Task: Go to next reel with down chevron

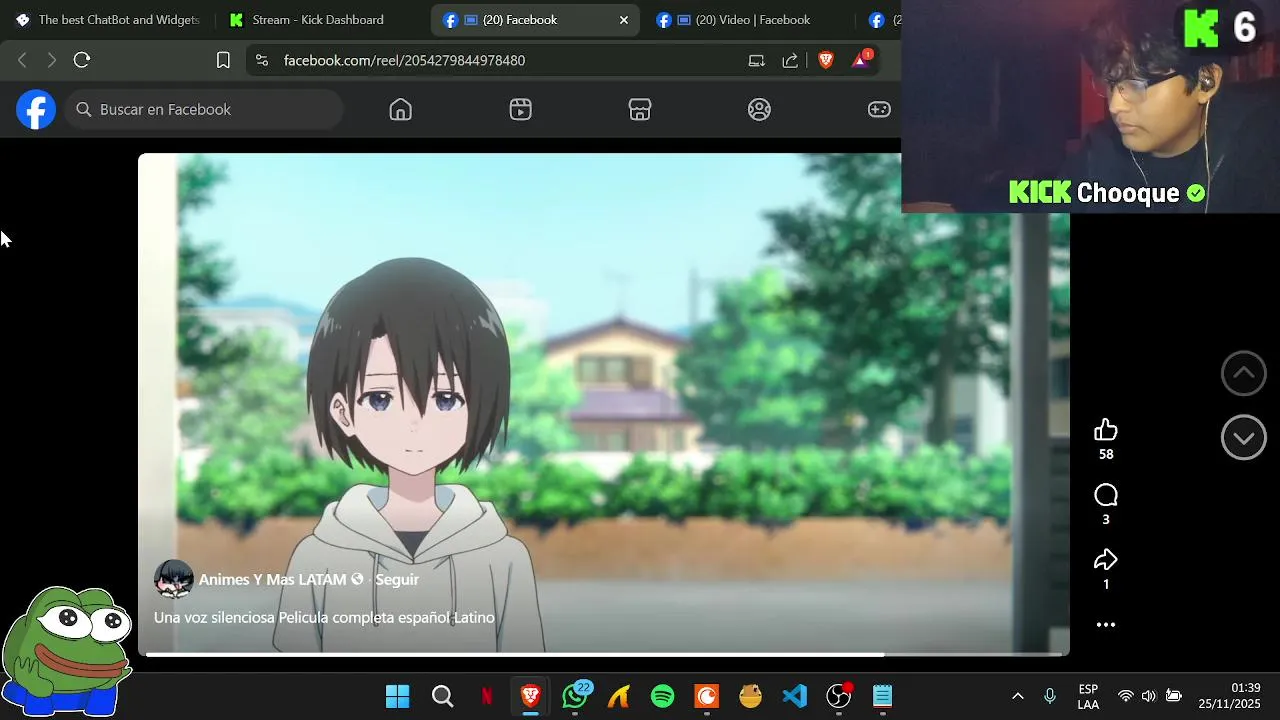Action: [x=1244, y=437]
